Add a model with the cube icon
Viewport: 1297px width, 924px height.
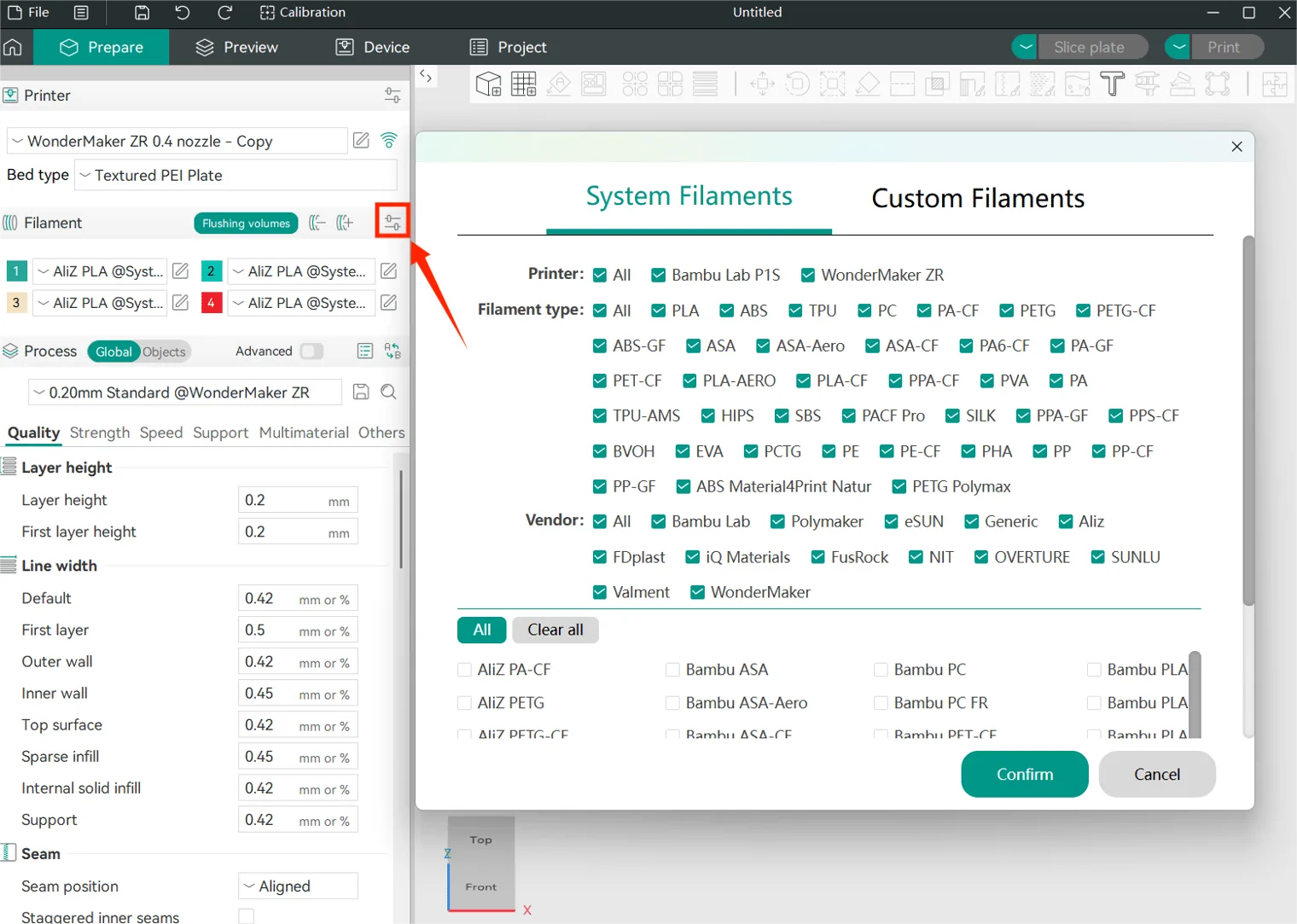[x=489, y=84]
